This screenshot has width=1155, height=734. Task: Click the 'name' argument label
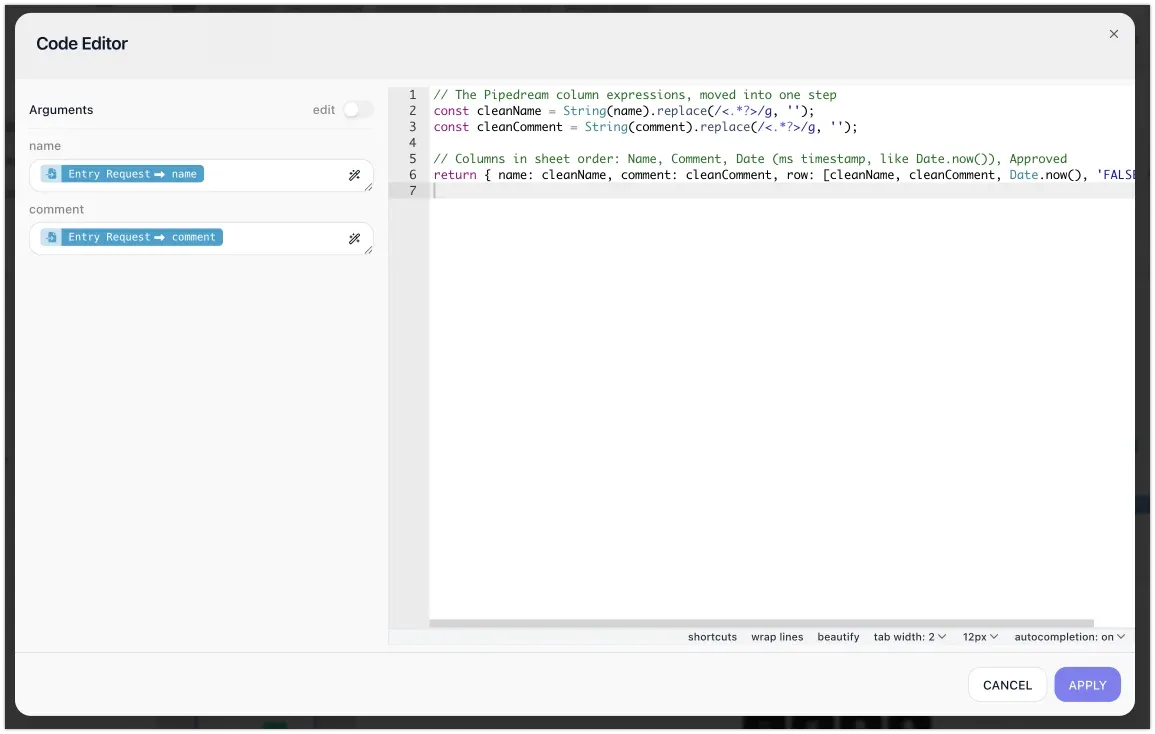tap(45, 146)
